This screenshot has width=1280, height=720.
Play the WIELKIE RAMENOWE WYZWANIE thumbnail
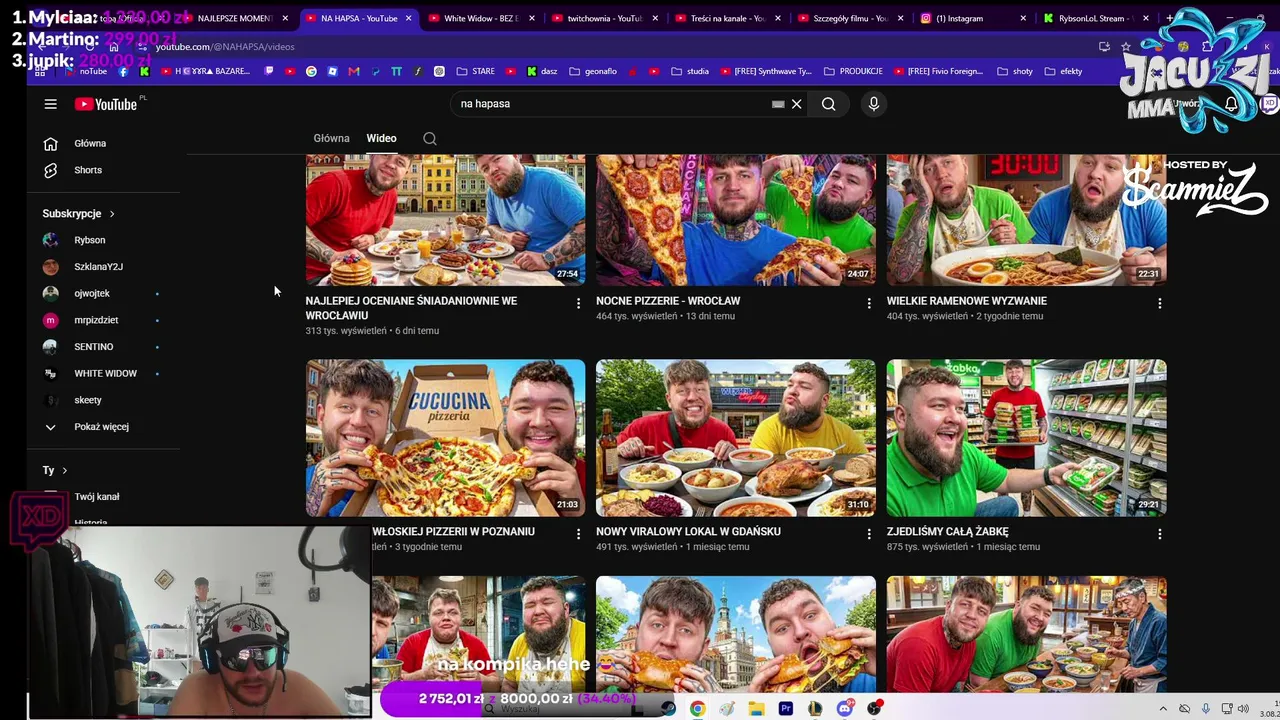click(x=1026, y=220)
